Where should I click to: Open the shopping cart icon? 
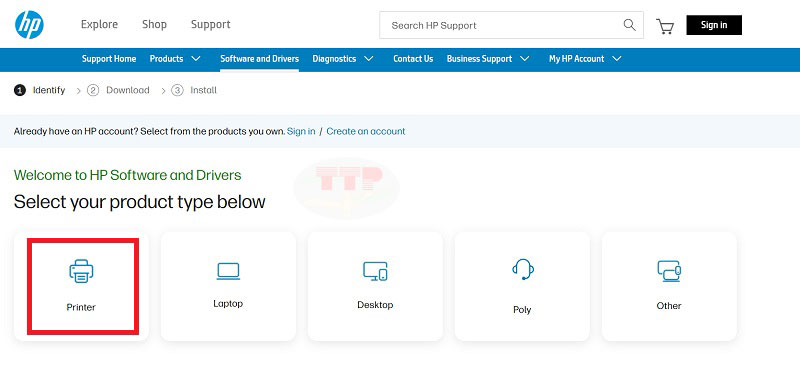click(665, 26)
